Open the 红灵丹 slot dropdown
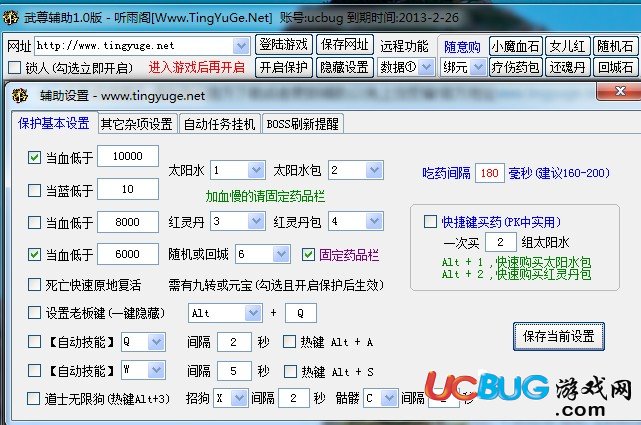This screenshot has width=641, height=425. tap(256, 221)
